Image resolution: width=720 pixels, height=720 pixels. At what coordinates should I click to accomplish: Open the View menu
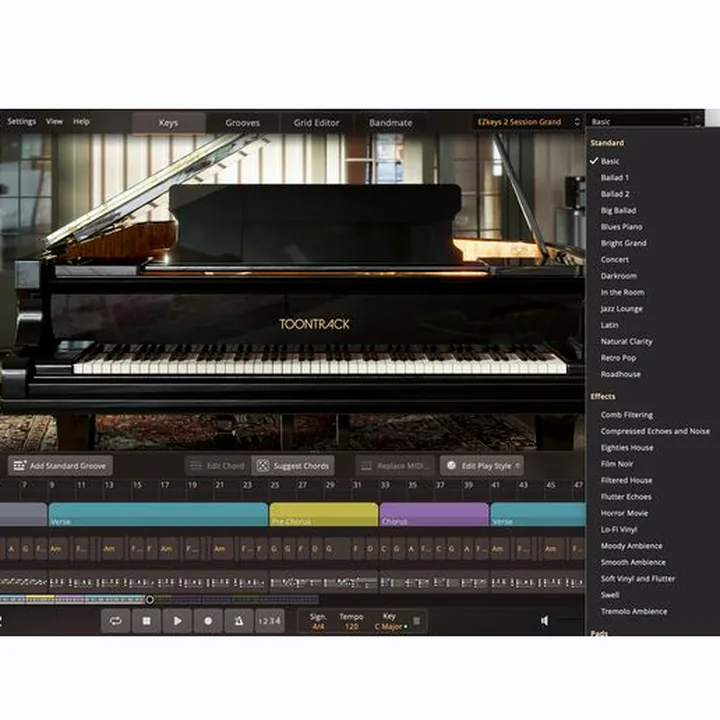click(54, 121)
